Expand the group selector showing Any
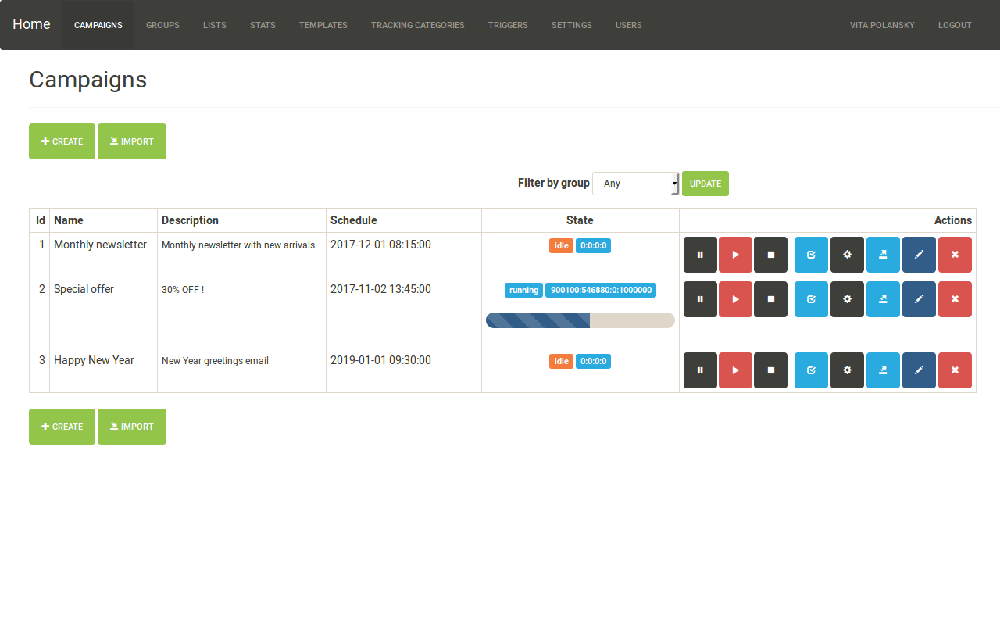 coord(637,183)
